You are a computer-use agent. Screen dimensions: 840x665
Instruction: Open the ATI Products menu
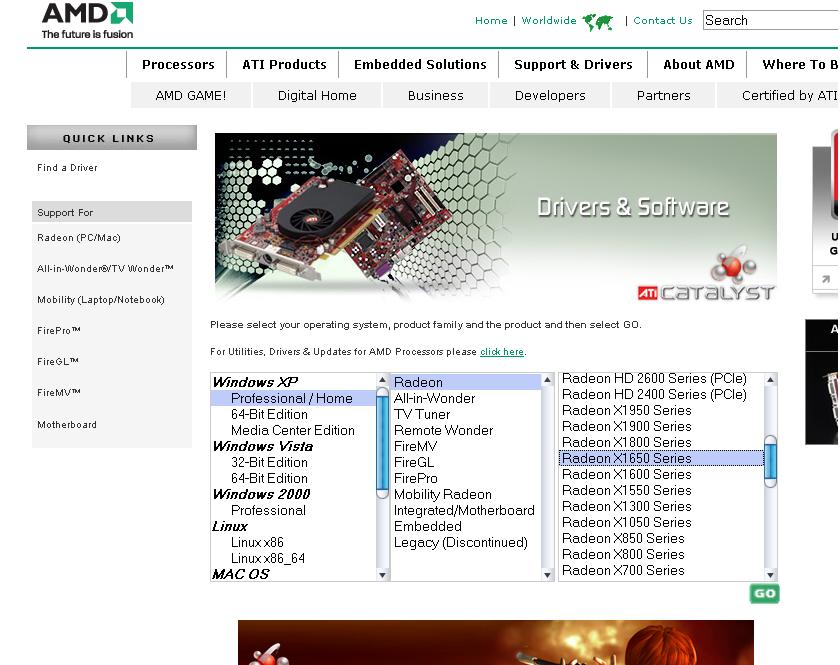[284, 64]
